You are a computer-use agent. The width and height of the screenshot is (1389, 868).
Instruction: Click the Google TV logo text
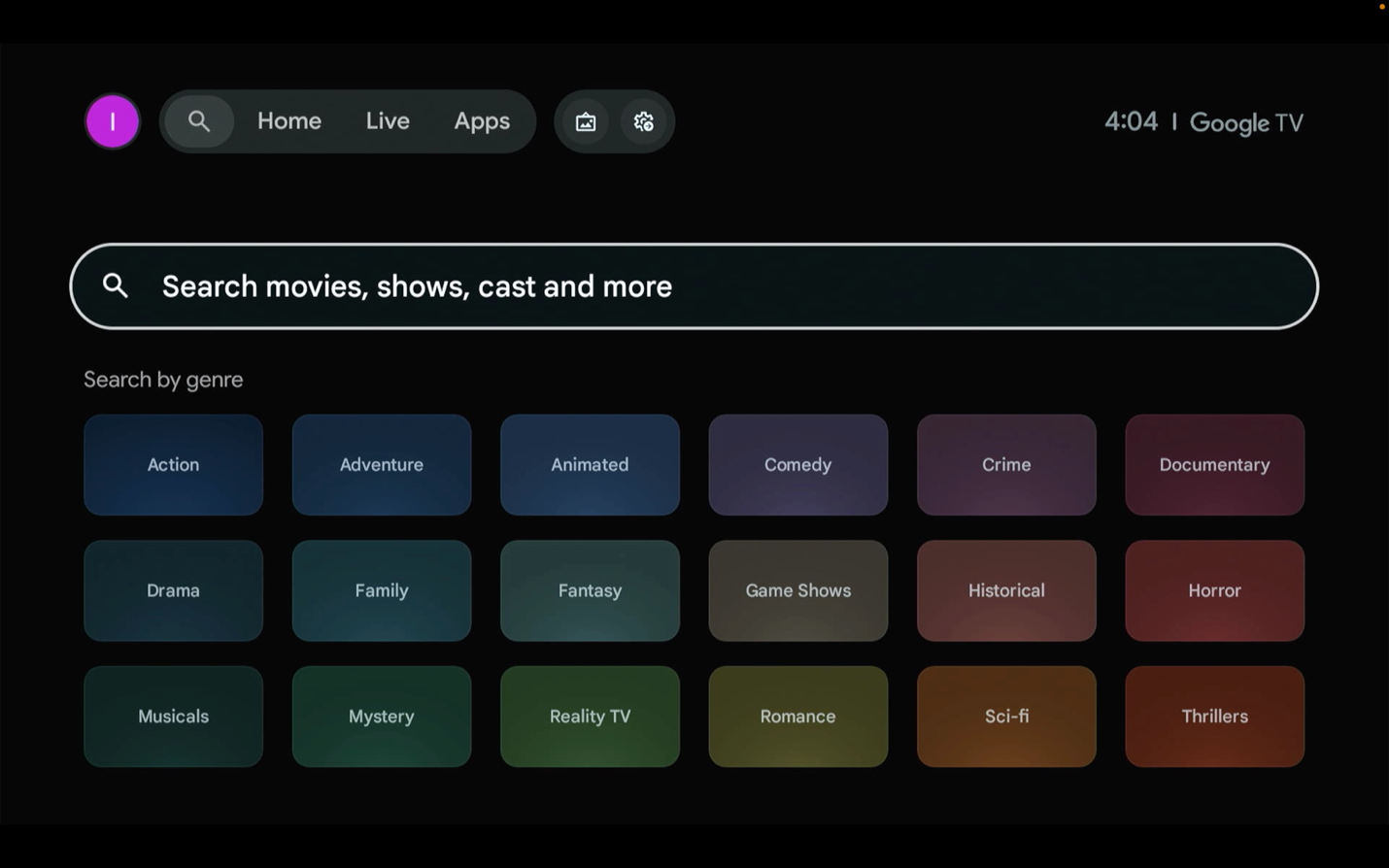pyautogui.click(x=1246, y=123)
